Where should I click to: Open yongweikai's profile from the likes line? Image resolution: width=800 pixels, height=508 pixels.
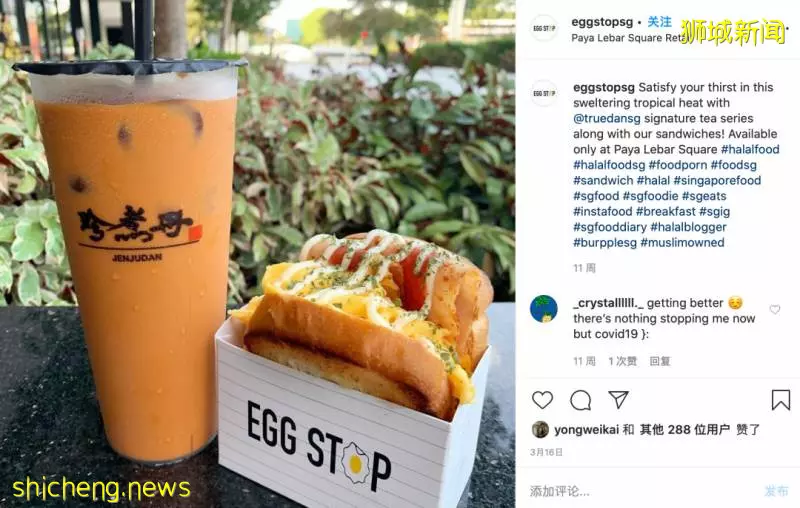[x=587, y=430]
